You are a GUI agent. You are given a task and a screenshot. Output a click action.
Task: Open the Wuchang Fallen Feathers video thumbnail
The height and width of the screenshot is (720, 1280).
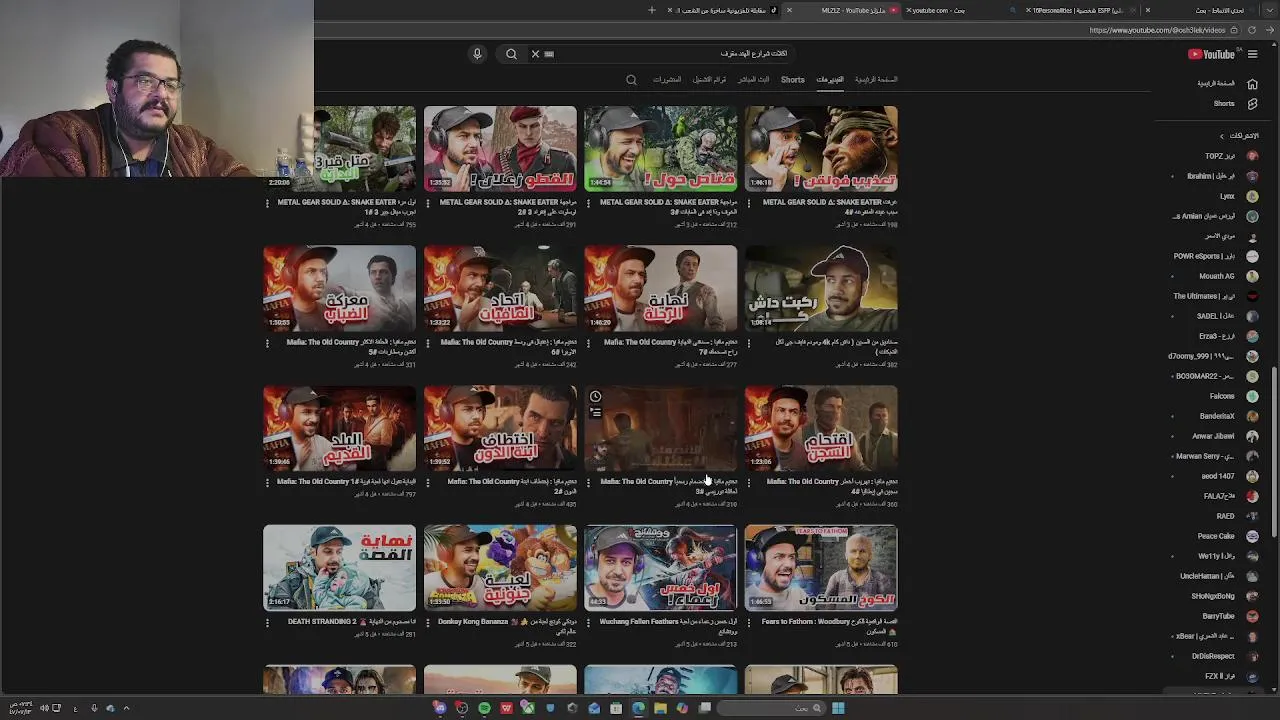click(x=660, y=567)
